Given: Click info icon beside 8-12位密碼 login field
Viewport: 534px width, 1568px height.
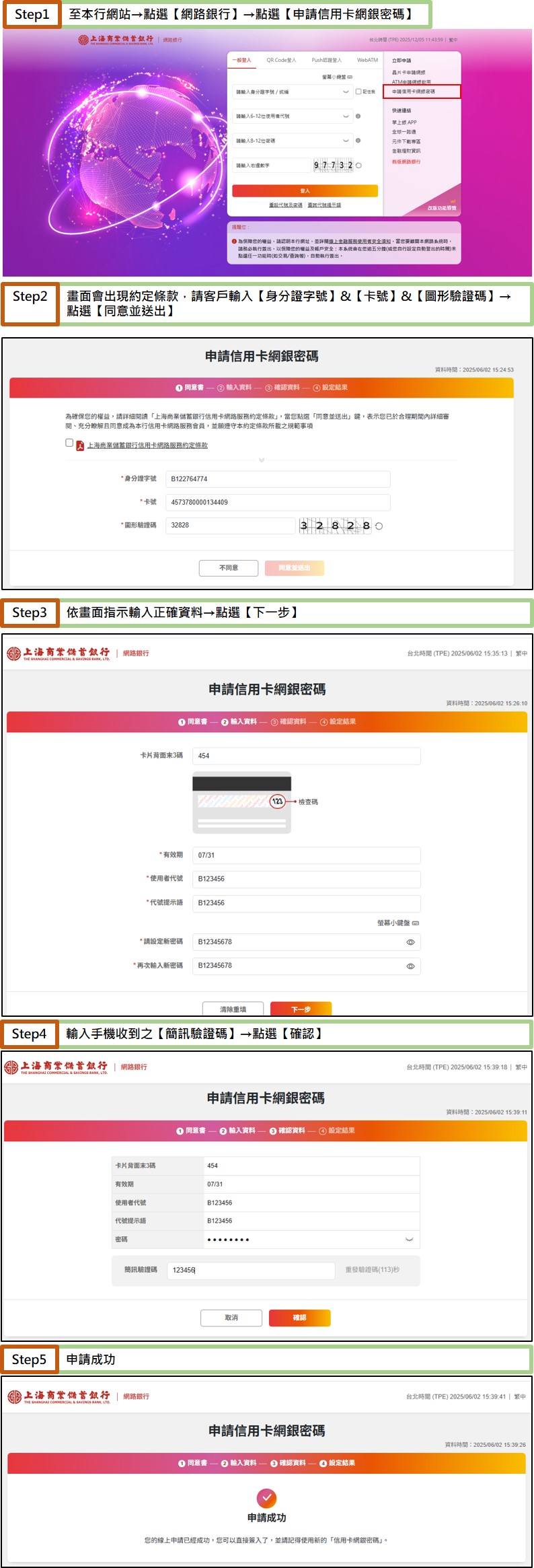Looking at the screenshot, I should [x=358, y=141].
